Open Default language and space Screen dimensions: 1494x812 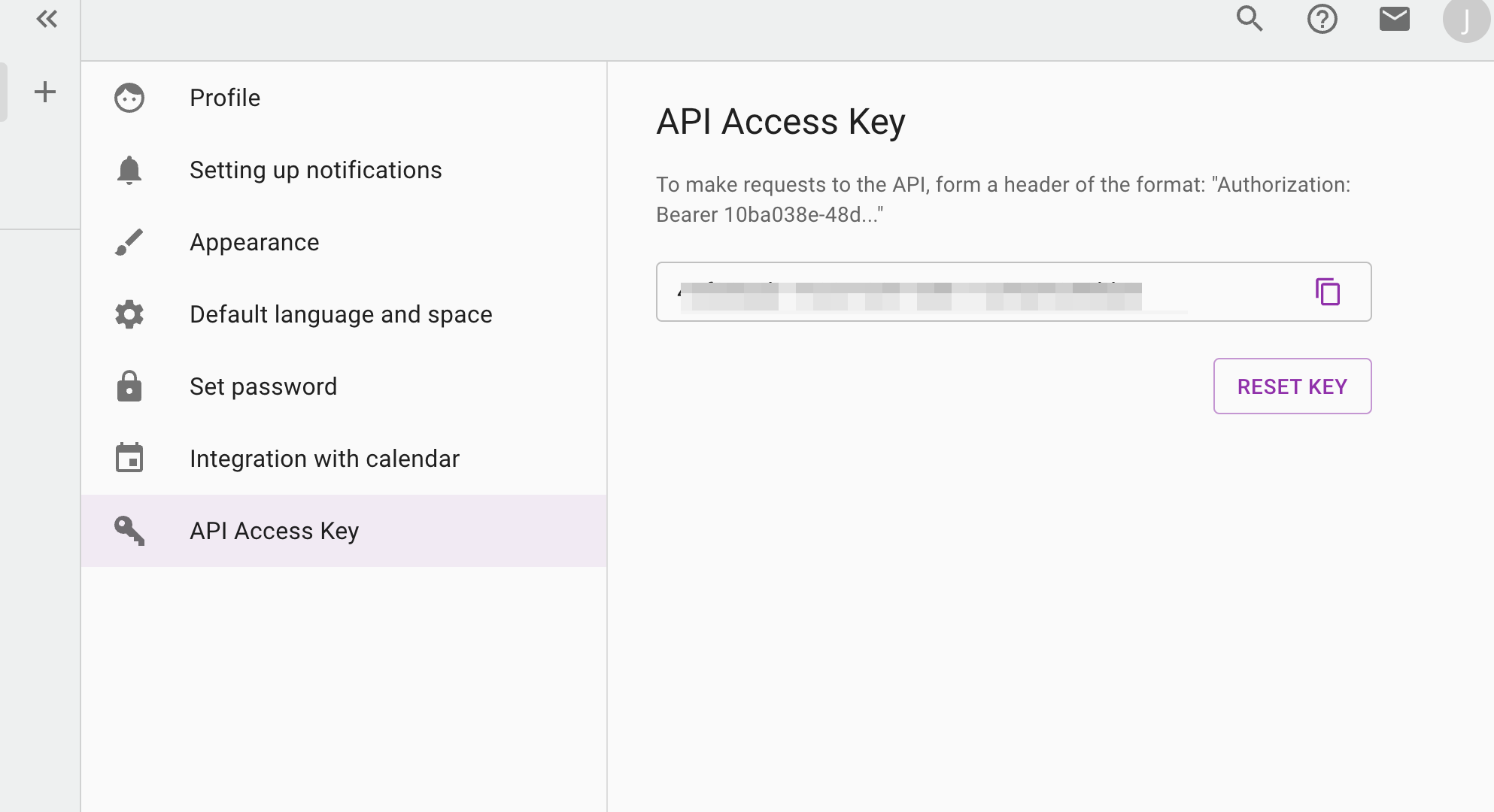[x=341, y=314]
